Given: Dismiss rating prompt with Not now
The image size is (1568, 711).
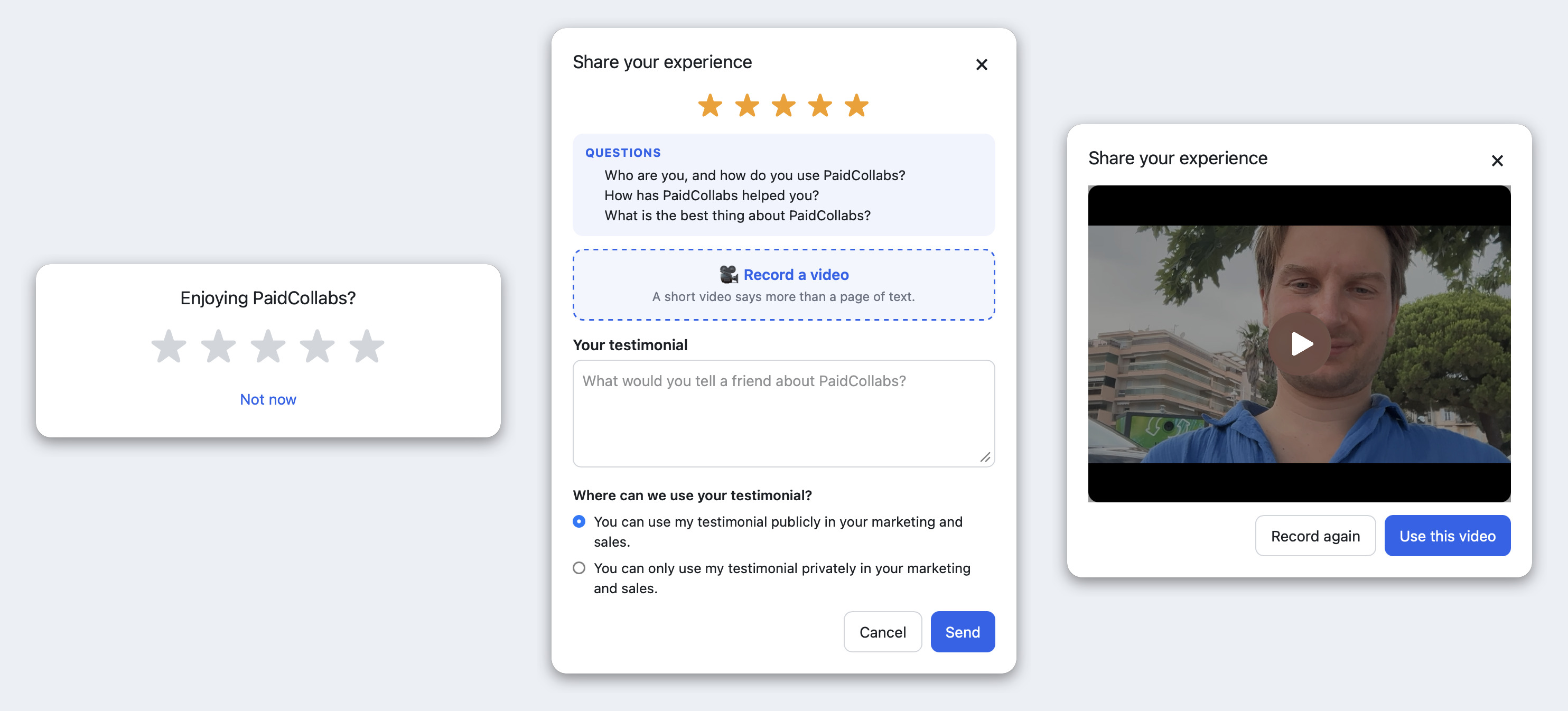Looking at the screenshot, I should tap(268, 399).
